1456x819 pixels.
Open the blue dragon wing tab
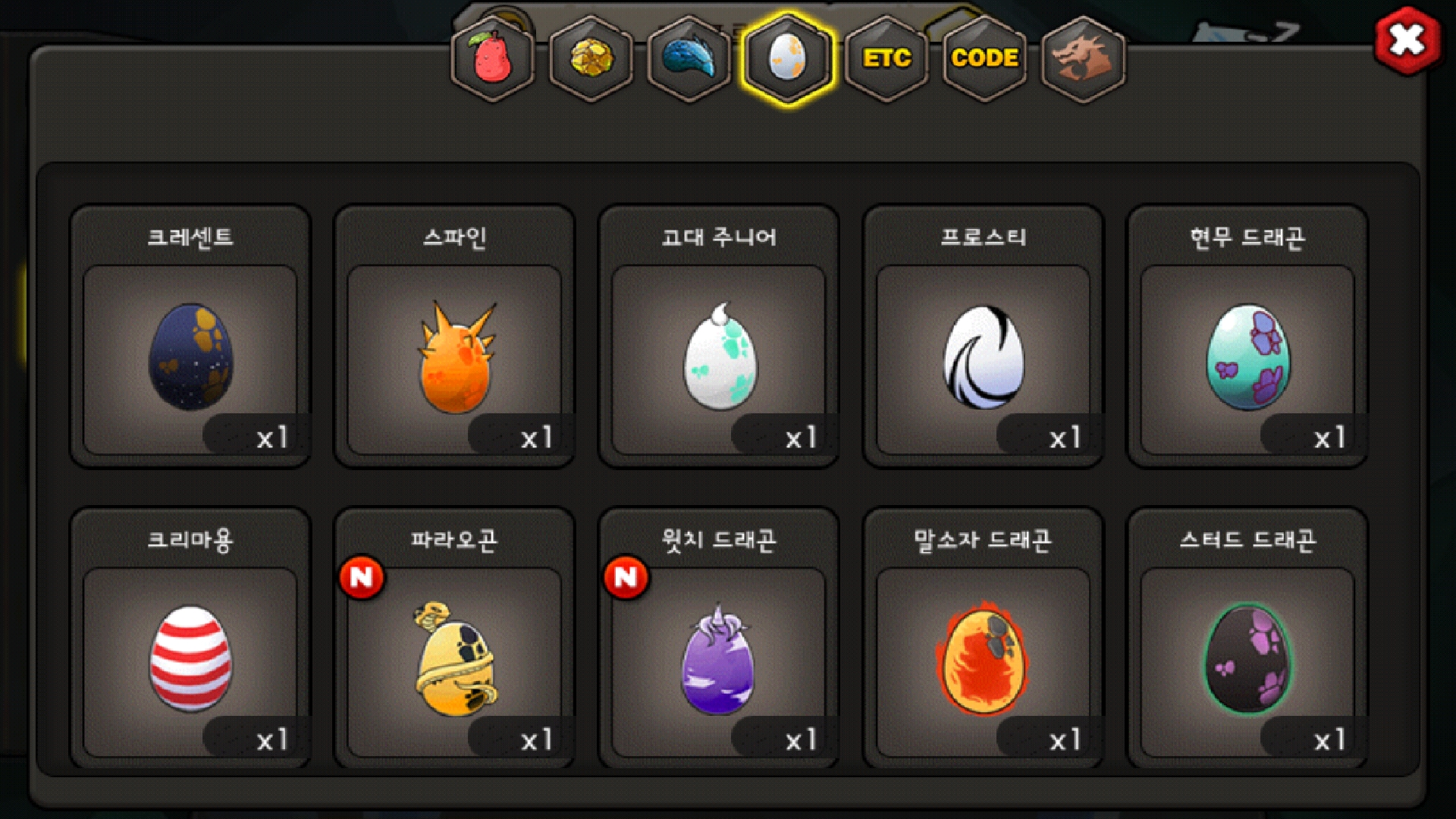(x=689, y=58)
